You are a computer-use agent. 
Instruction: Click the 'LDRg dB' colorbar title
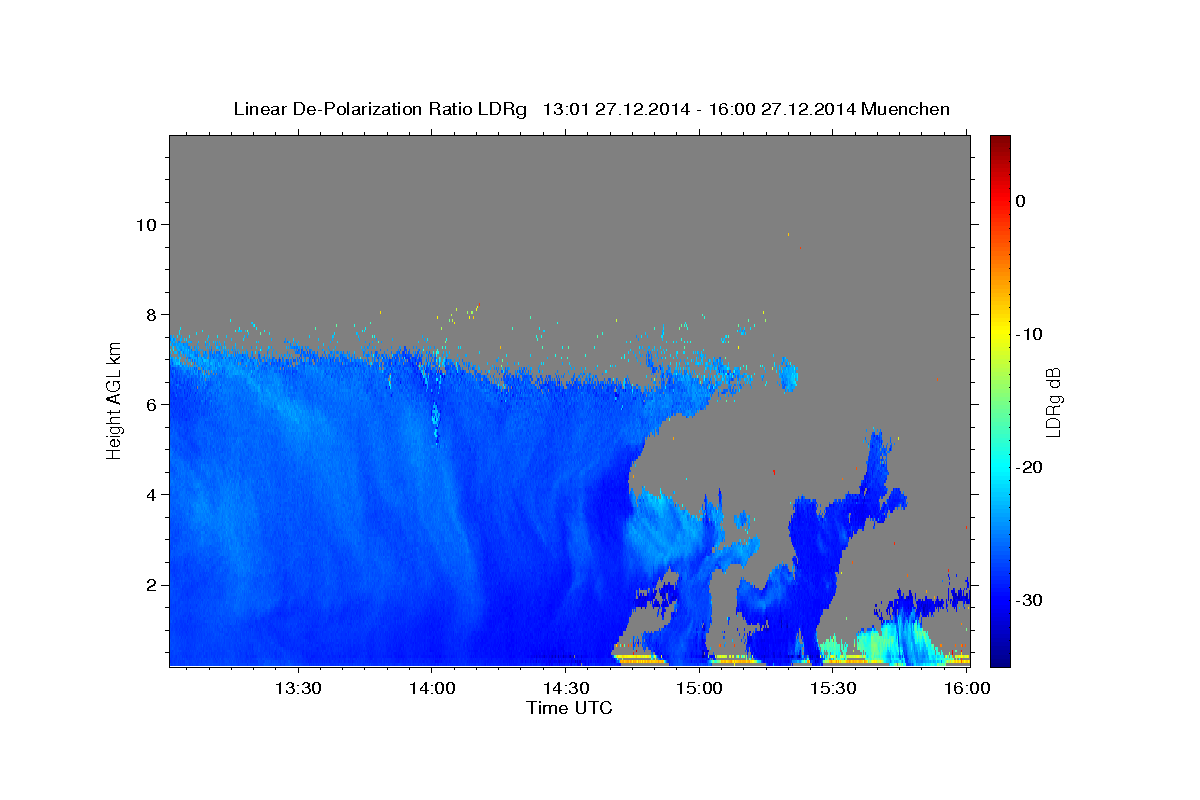click(1053, 402)
